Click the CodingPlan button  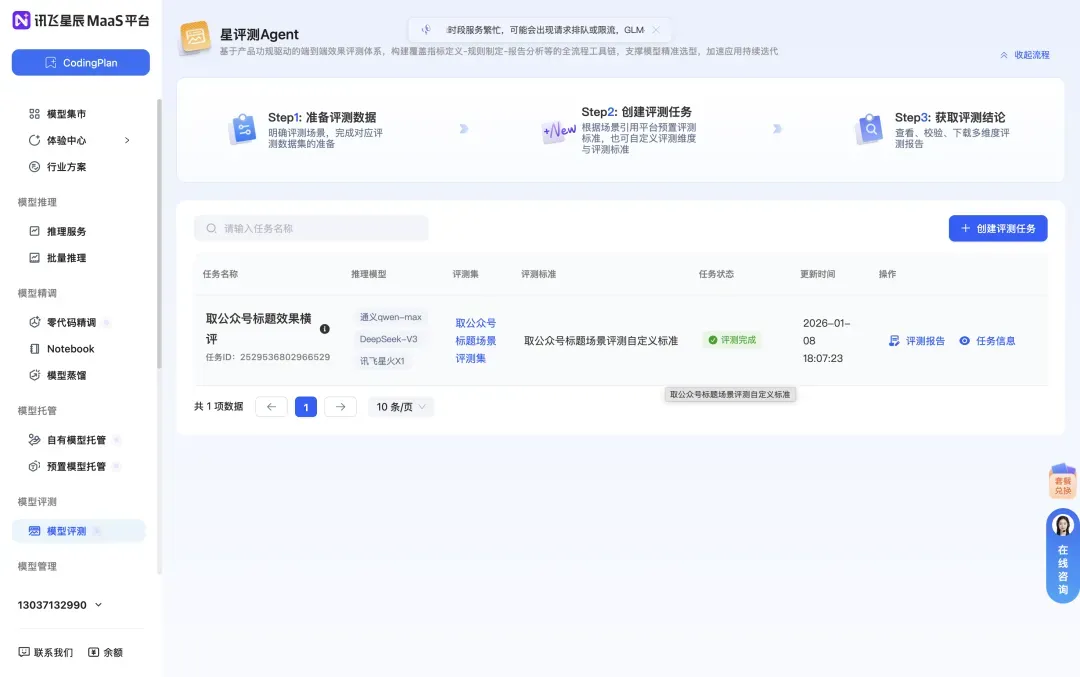coord(81,62)
